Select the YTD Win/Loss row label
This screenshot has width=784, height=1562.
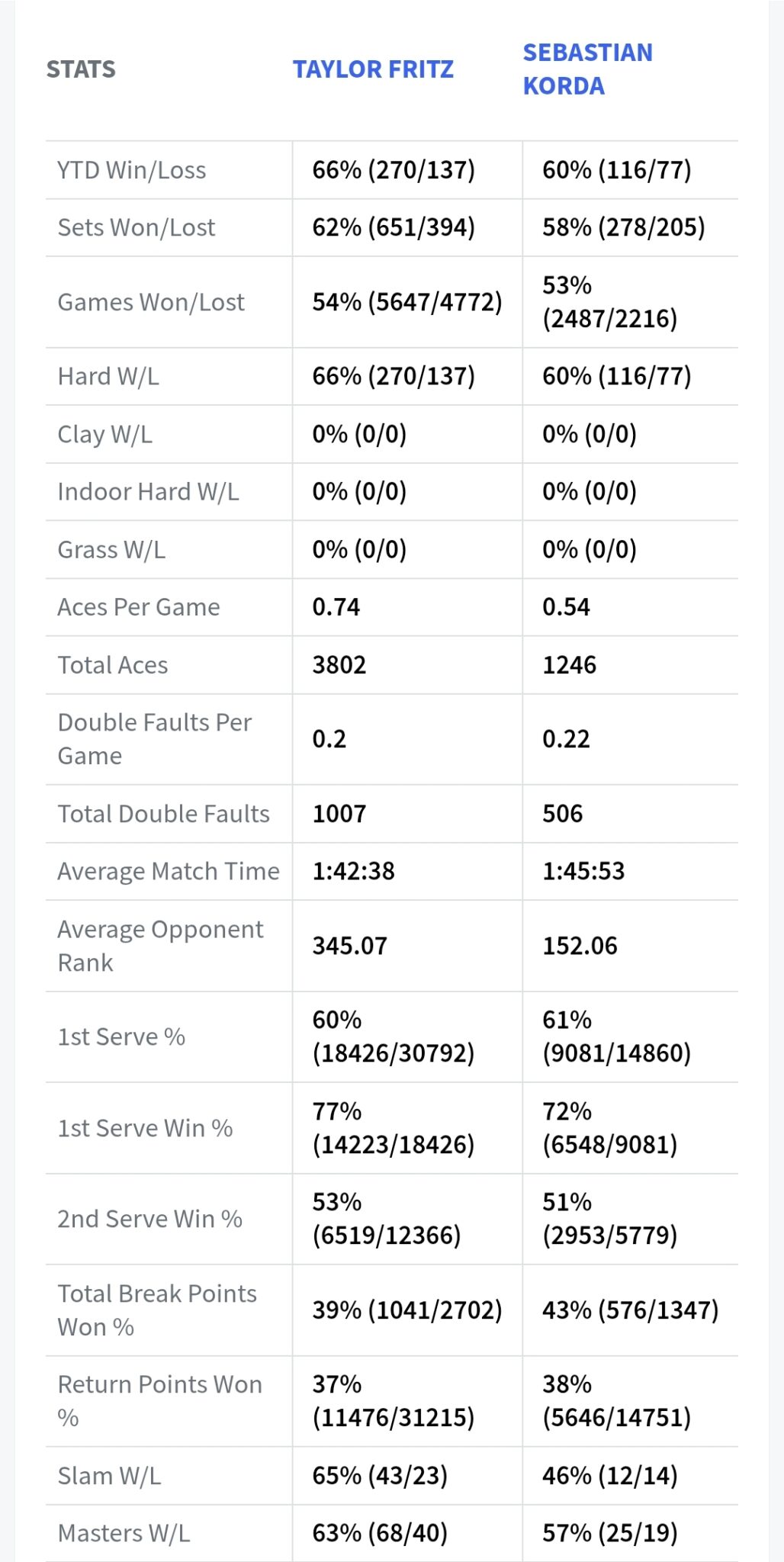132,170
